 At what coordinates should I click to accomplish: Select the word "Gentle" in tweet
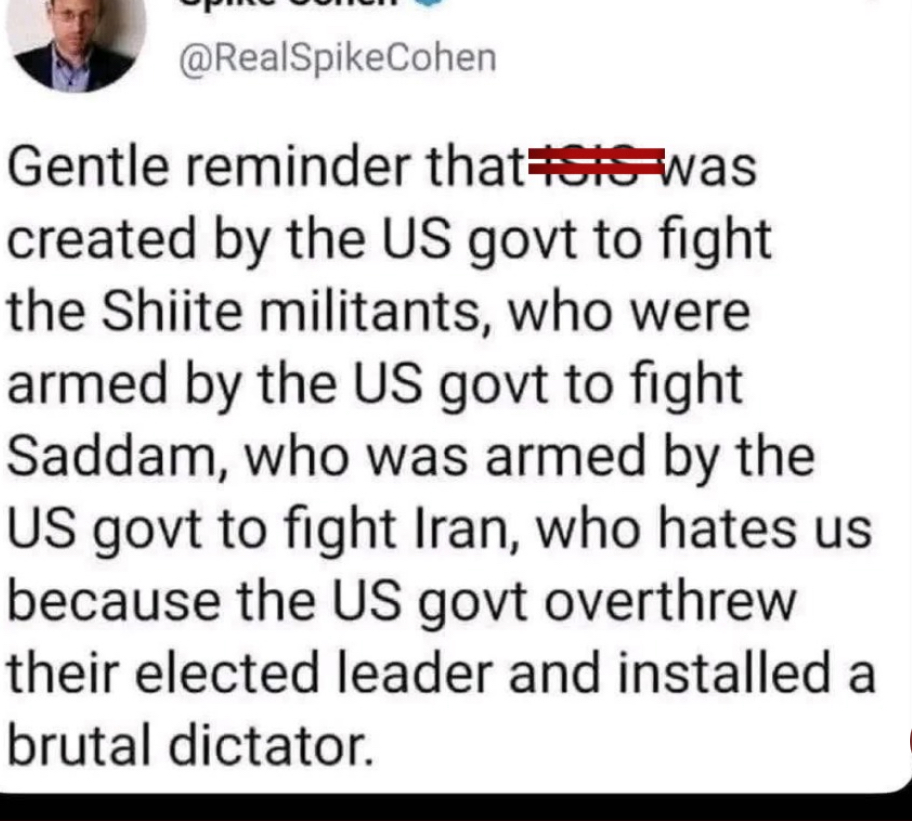coord(88,167)
